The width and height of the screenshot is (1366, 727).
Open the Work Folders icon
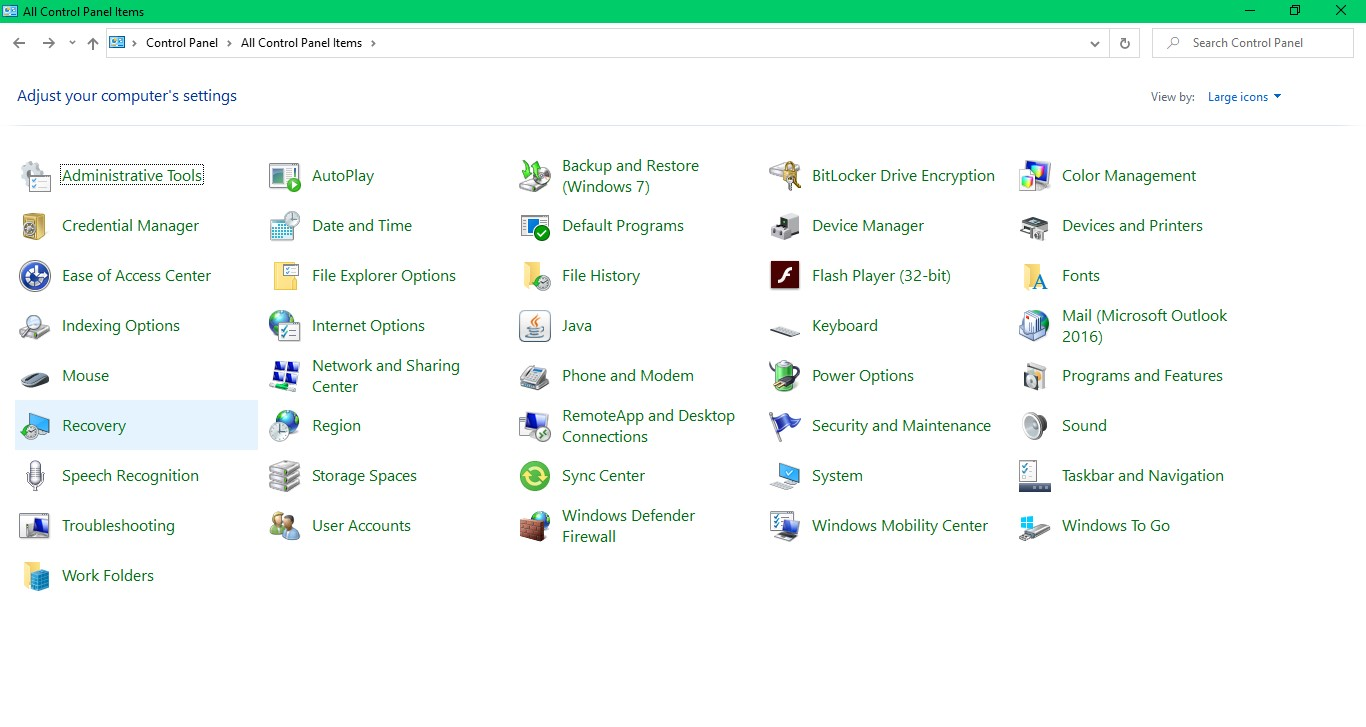[x=35, y=576]
